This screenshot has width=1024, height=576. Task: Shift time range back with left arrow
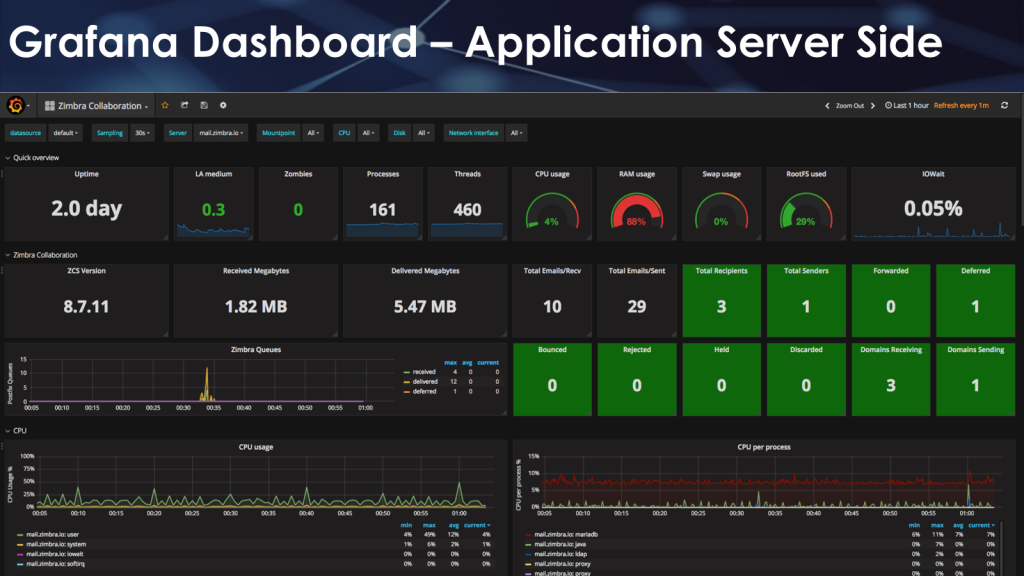point(827,106)
